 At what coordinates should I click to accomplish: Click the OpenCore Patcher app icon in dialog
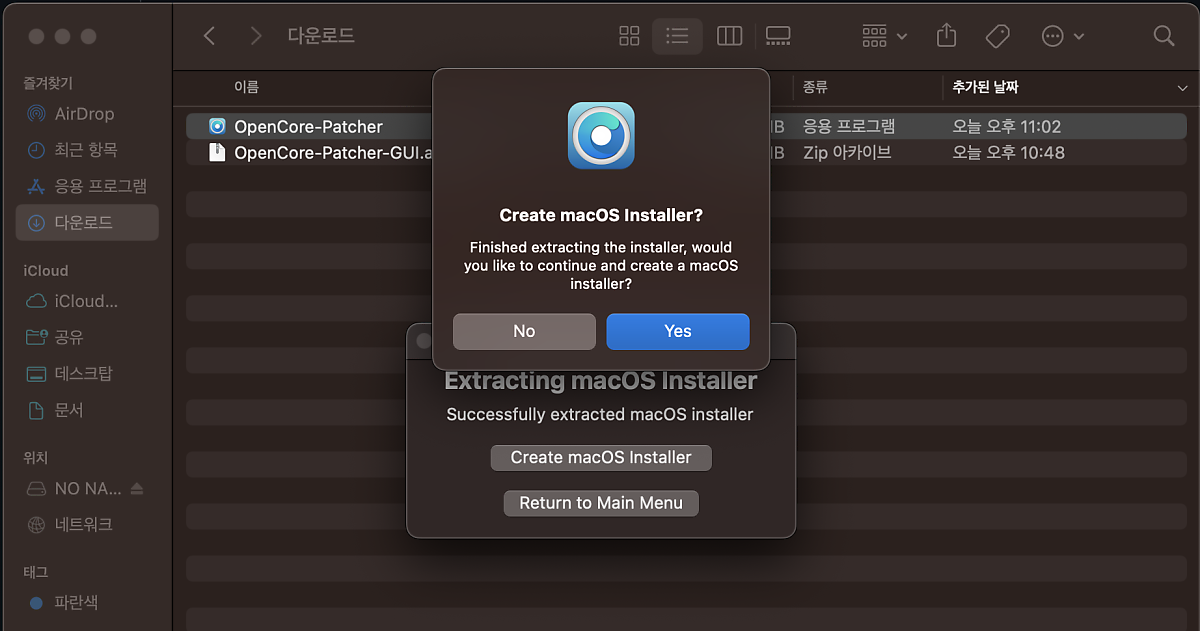point(601,135)
